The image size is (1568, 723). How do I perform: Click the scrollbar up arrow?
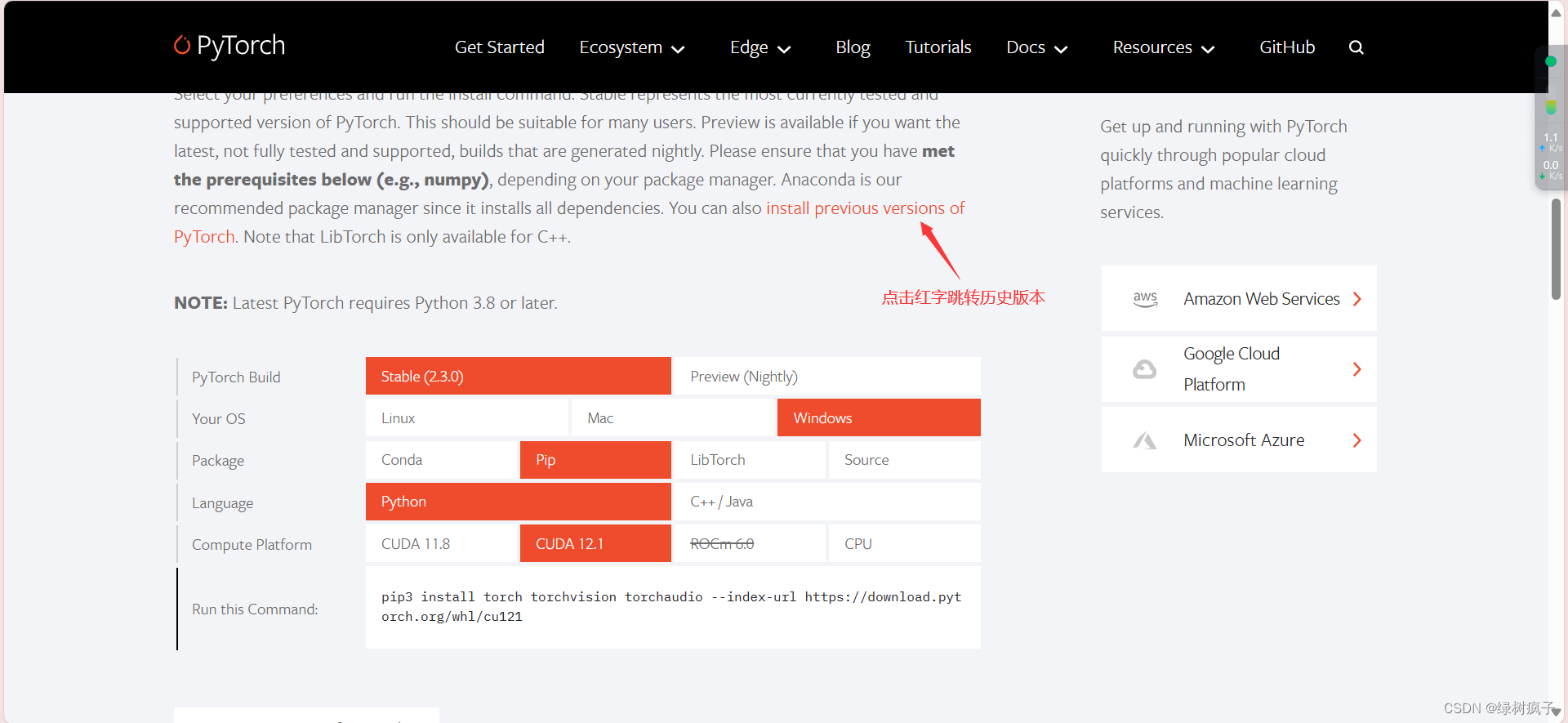(1557, 12)
